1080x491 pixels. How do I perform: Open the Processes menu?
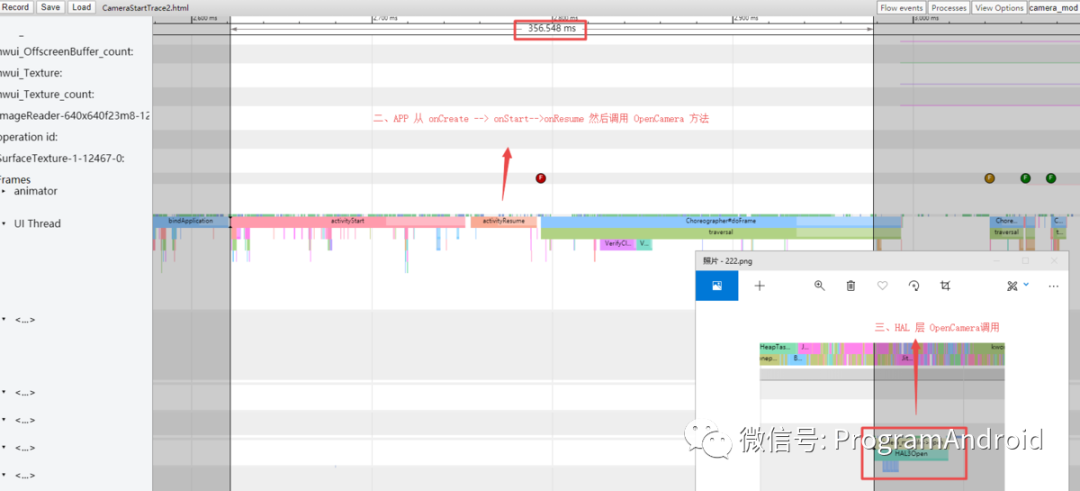tap(948, 8)
